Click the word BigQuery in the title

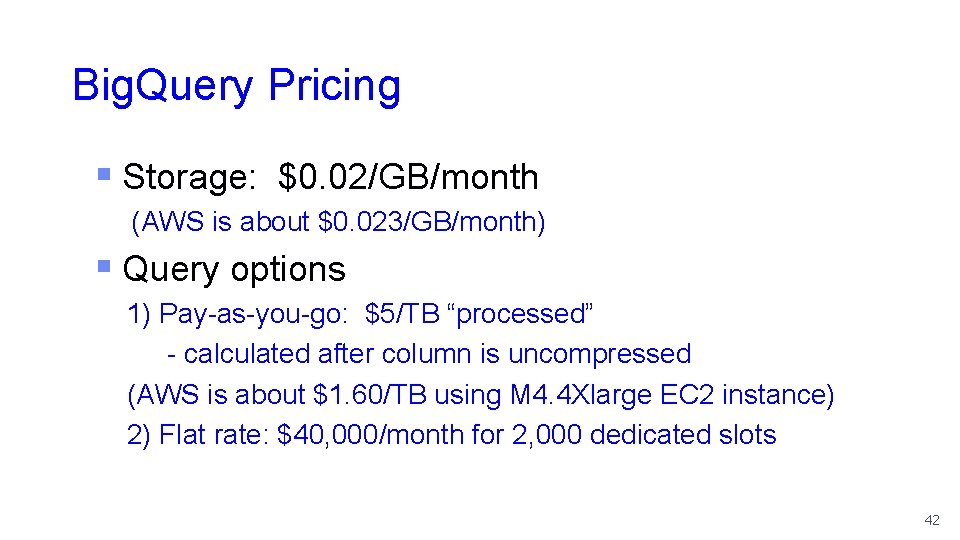click(x=163, y=86)
